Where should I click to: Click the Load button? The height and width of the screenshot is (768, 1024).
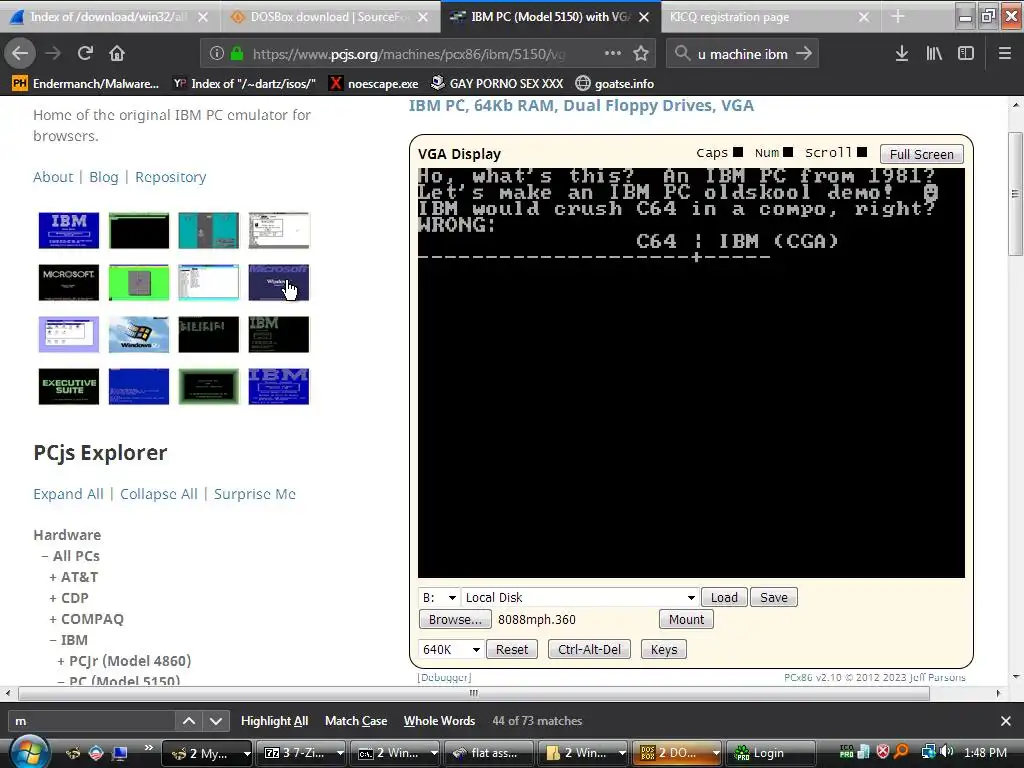click(x=724, y=598)
